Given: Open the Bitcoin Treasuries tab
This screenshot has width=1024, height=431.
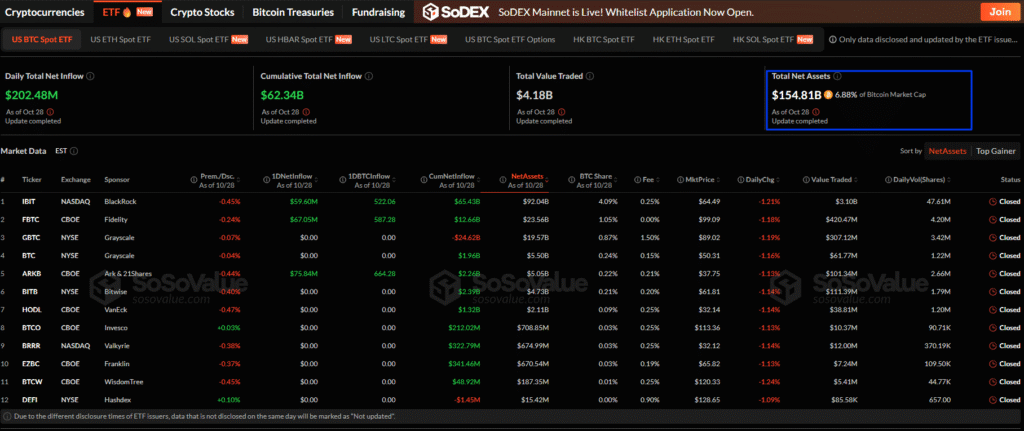Looking at the screenshot, I should click(x=293, y=12).
